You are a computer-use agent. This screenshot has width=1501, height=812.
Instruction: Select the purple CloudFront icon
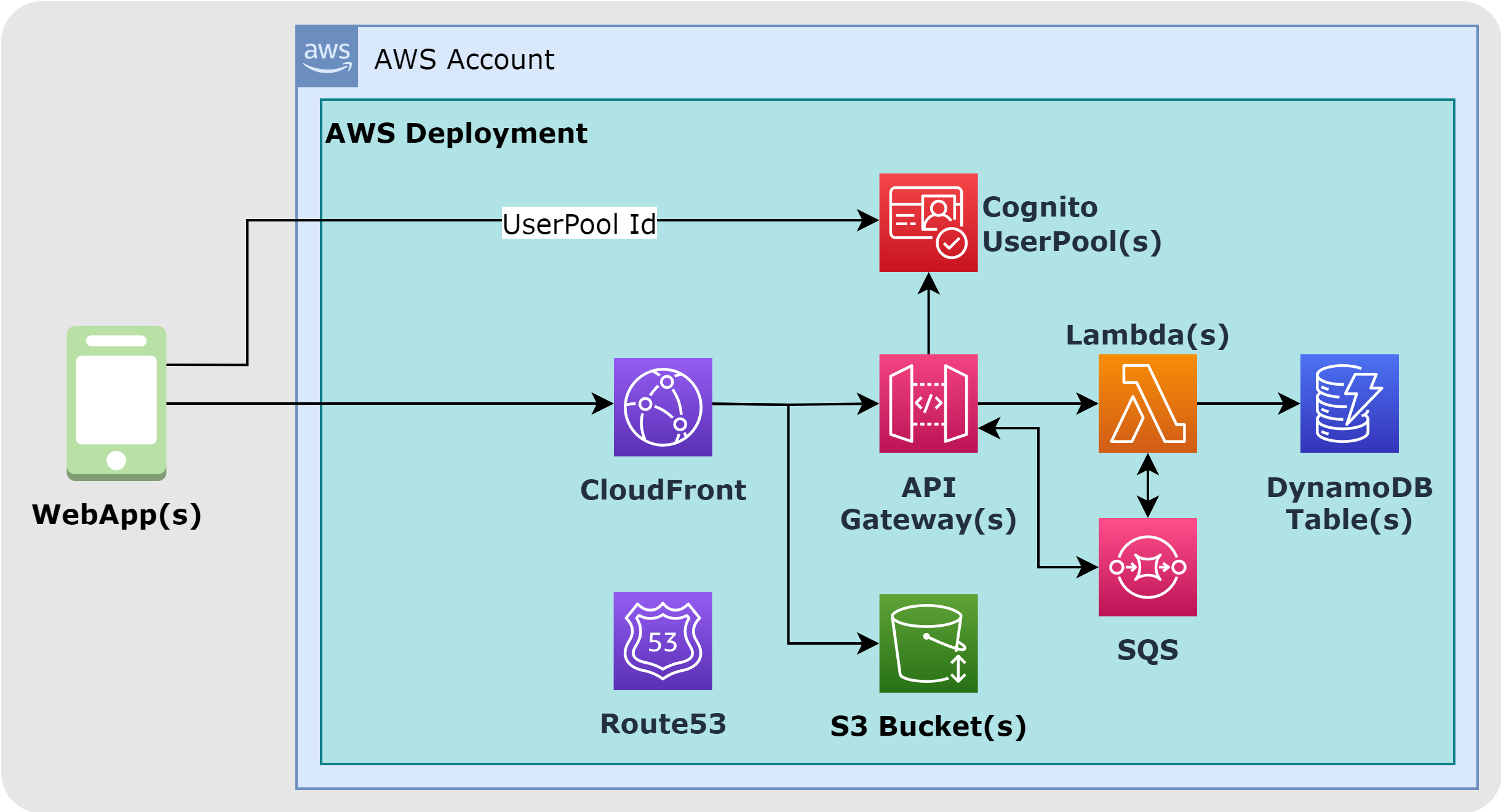point(663,407)
